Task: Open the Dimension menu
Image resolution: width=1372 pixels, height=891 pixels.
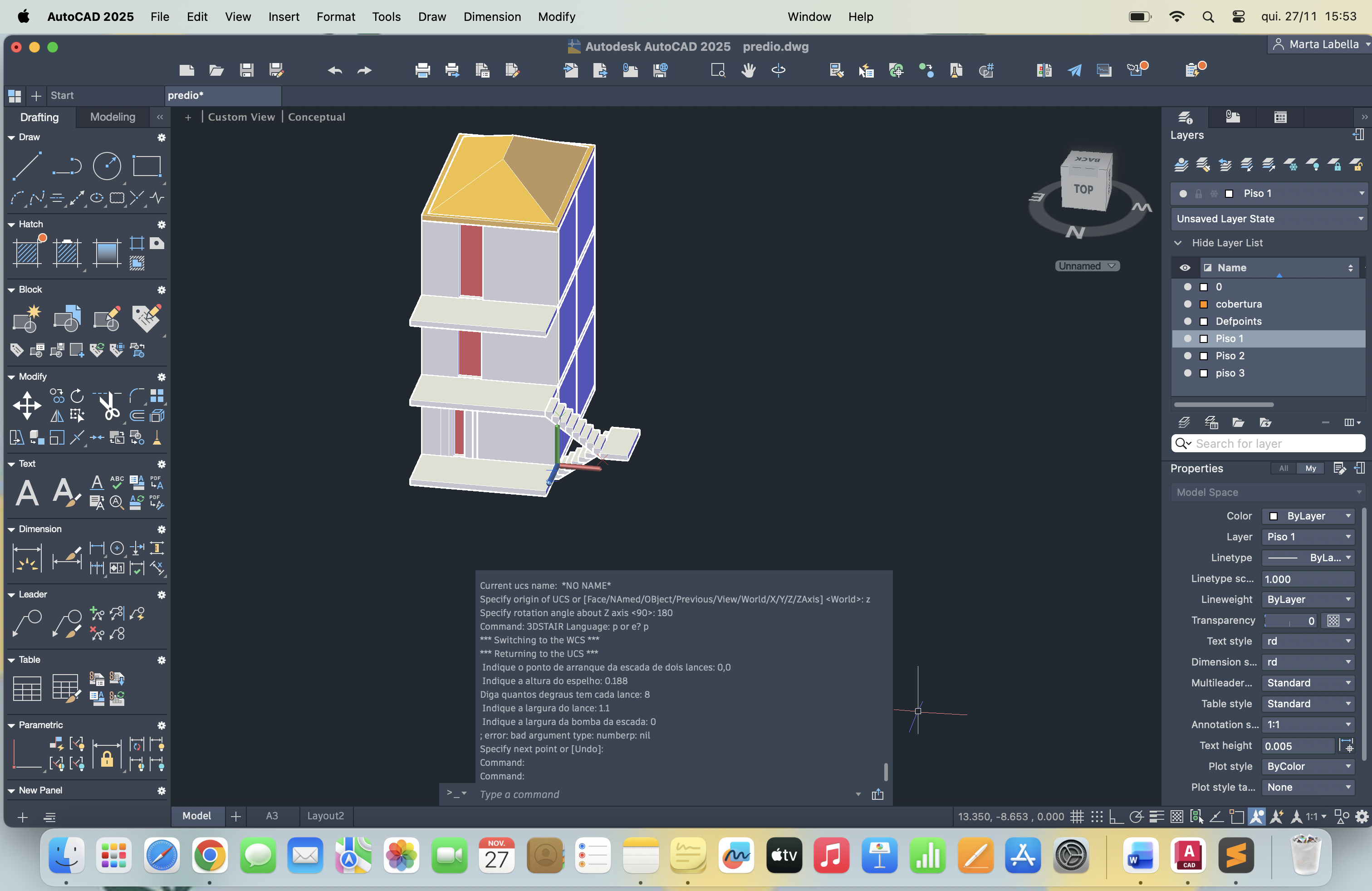Action: pos(492,17)
